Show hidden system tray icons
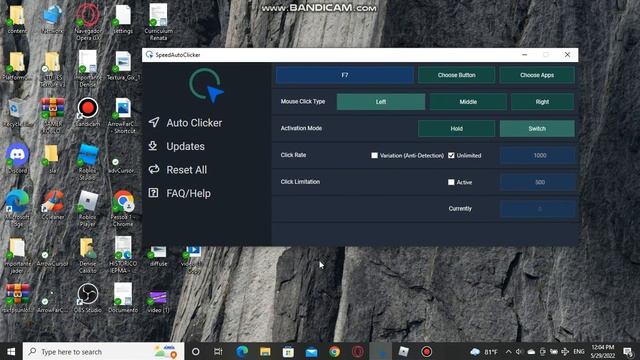The image size is (640, 360). [508, 351]
